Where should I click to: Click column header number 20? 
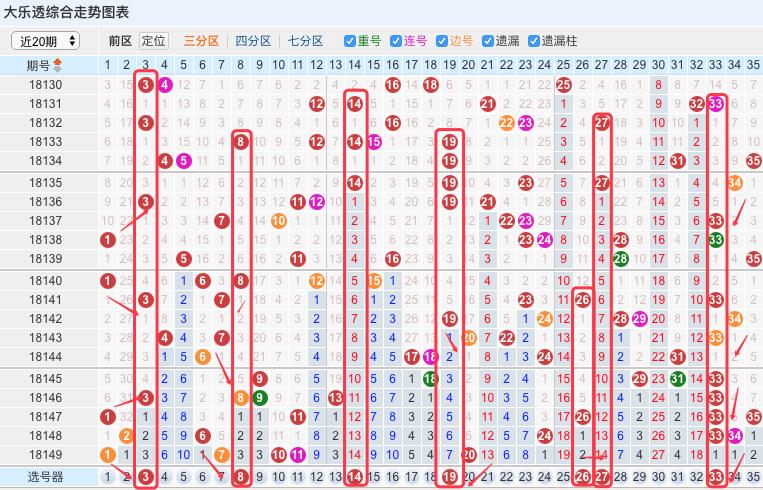[x=469, y=65]
